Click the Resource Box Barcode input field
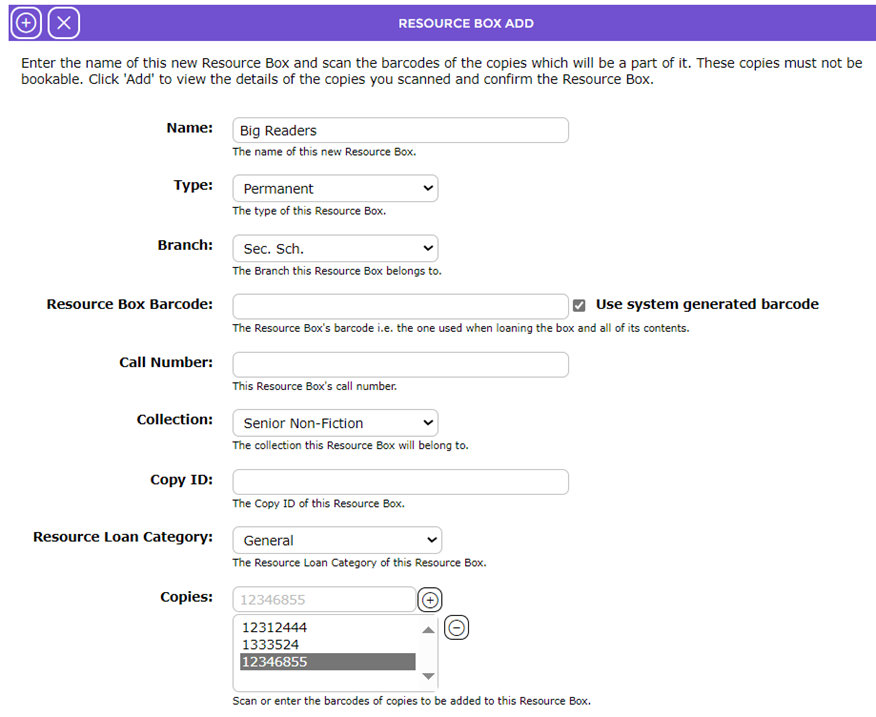The height and width of the screenshot is (717, 876). tap(401, 306)
